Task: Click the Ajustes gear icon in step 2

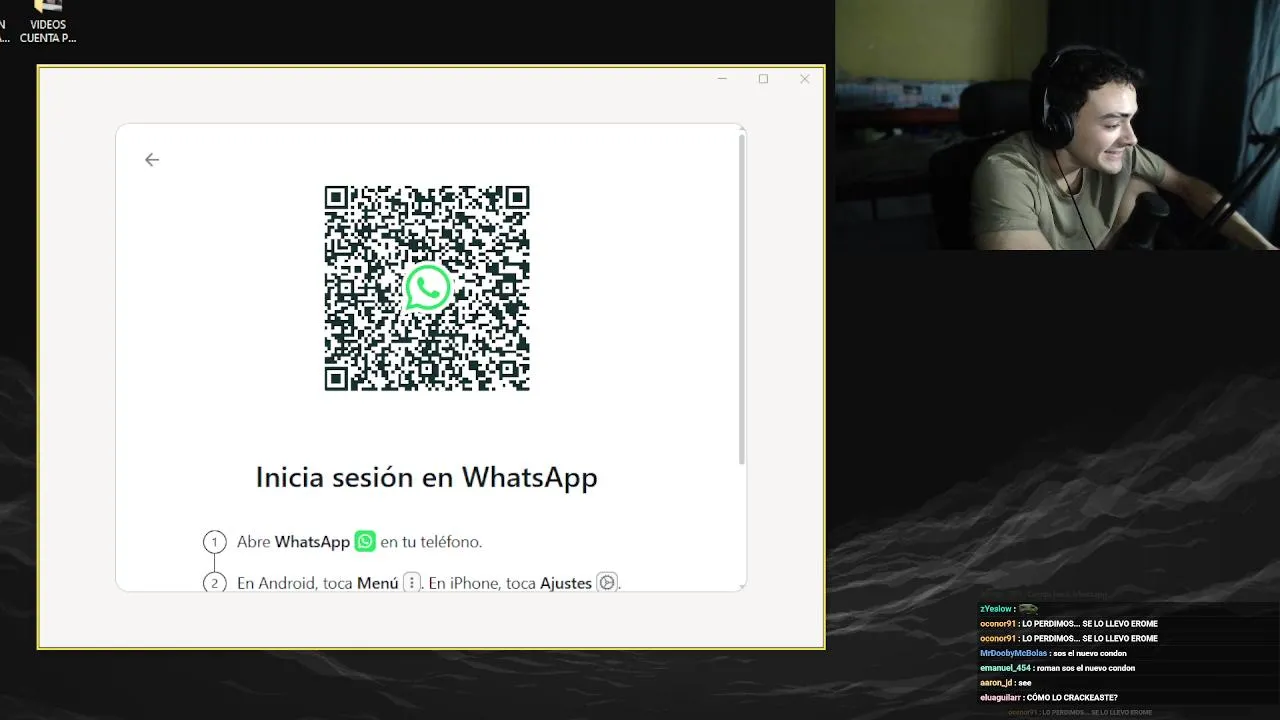Action: click(x=607, y=583)
